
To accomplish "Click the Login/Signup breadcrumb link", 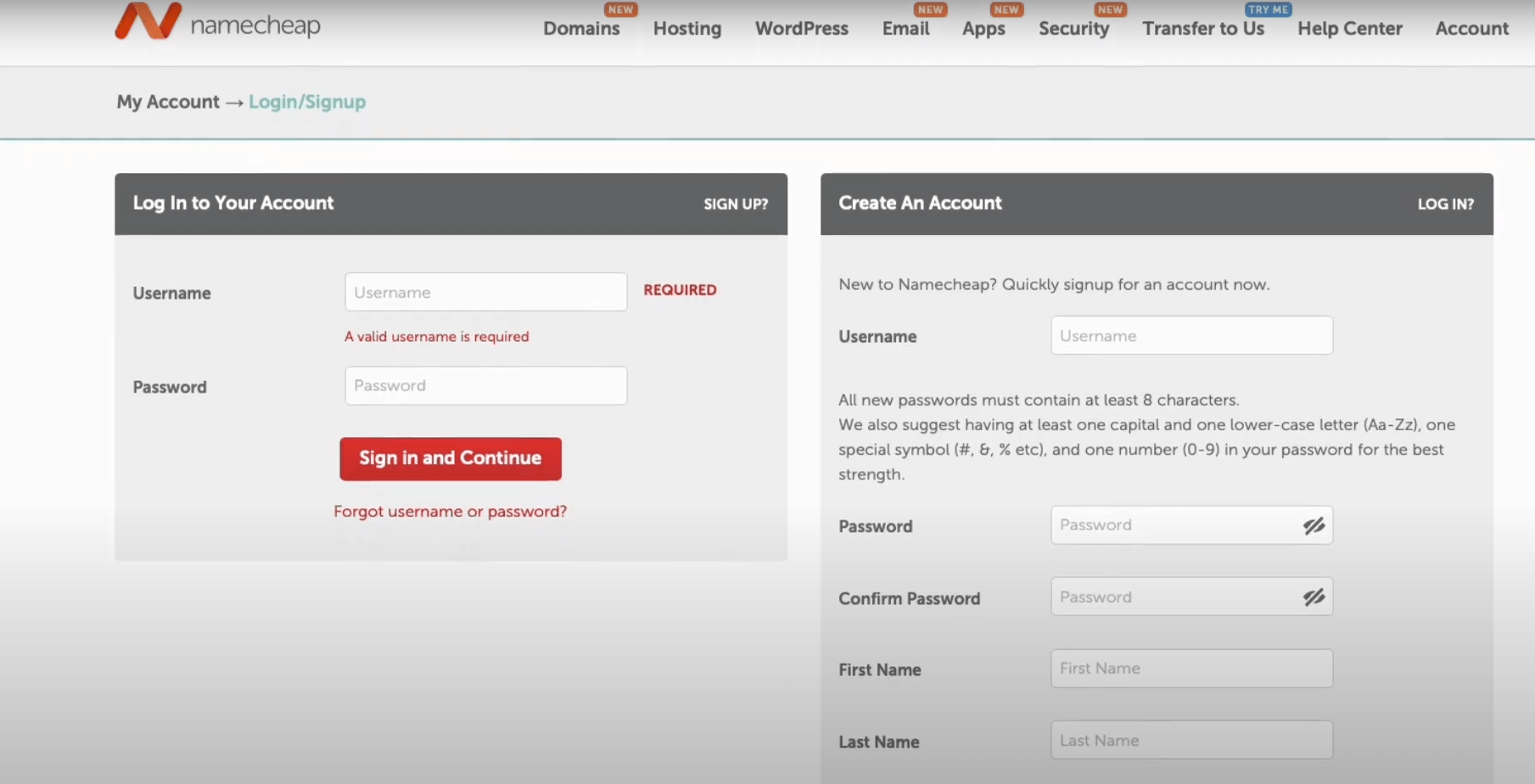I will tap(307, 102).
